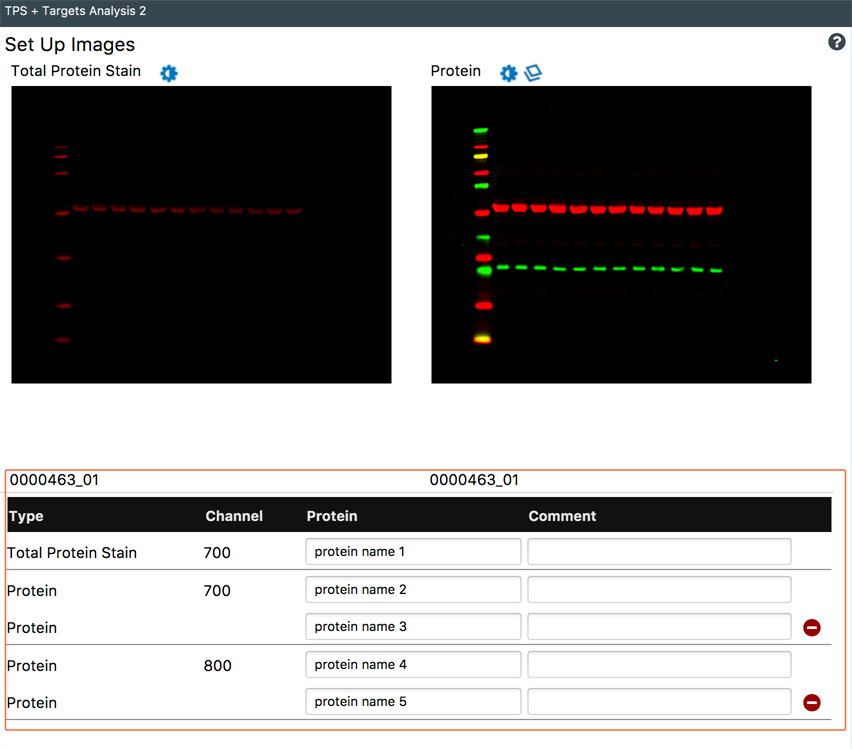Click Comment box next to protein name 3

(x=659, y=627)
